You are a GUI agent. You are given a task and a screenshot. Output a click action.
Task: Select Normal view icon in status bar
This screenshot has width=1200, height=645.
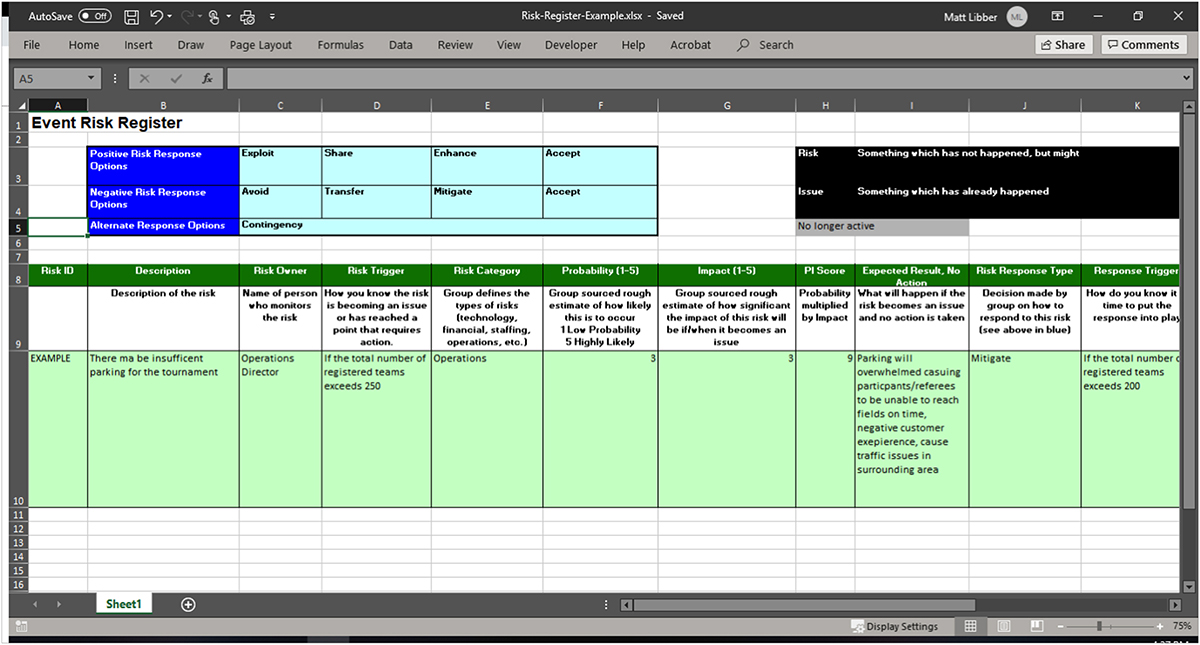(970, 627)
